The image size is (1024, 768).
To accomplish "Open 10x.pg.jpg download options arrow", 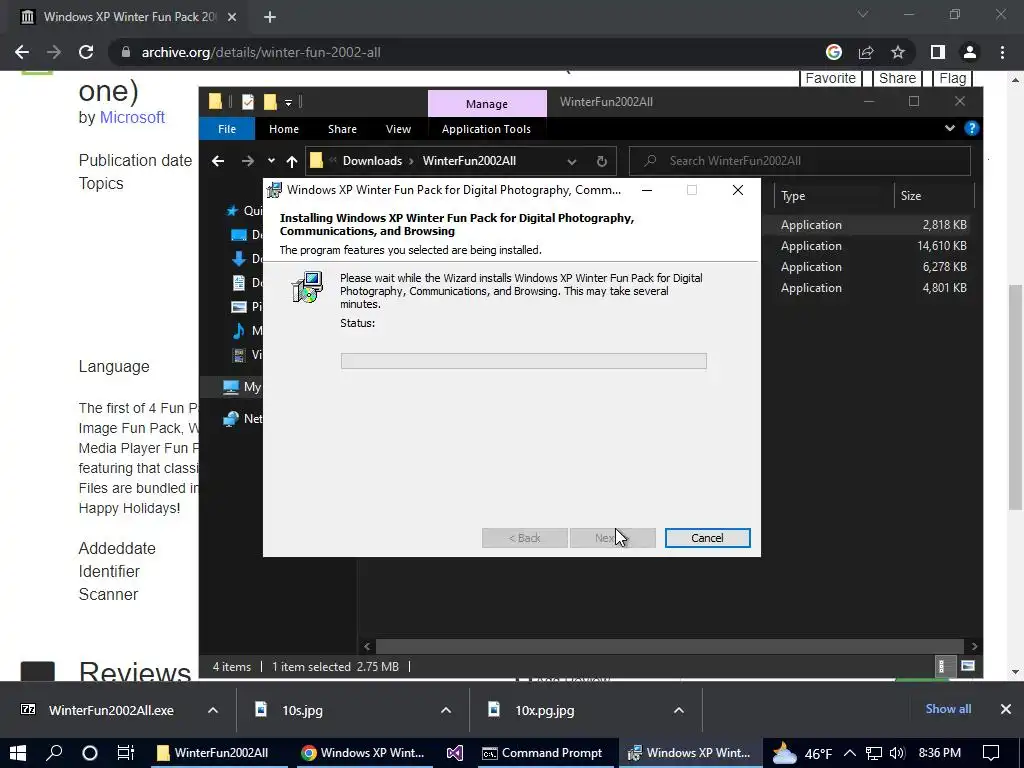I will click(679, 711).
